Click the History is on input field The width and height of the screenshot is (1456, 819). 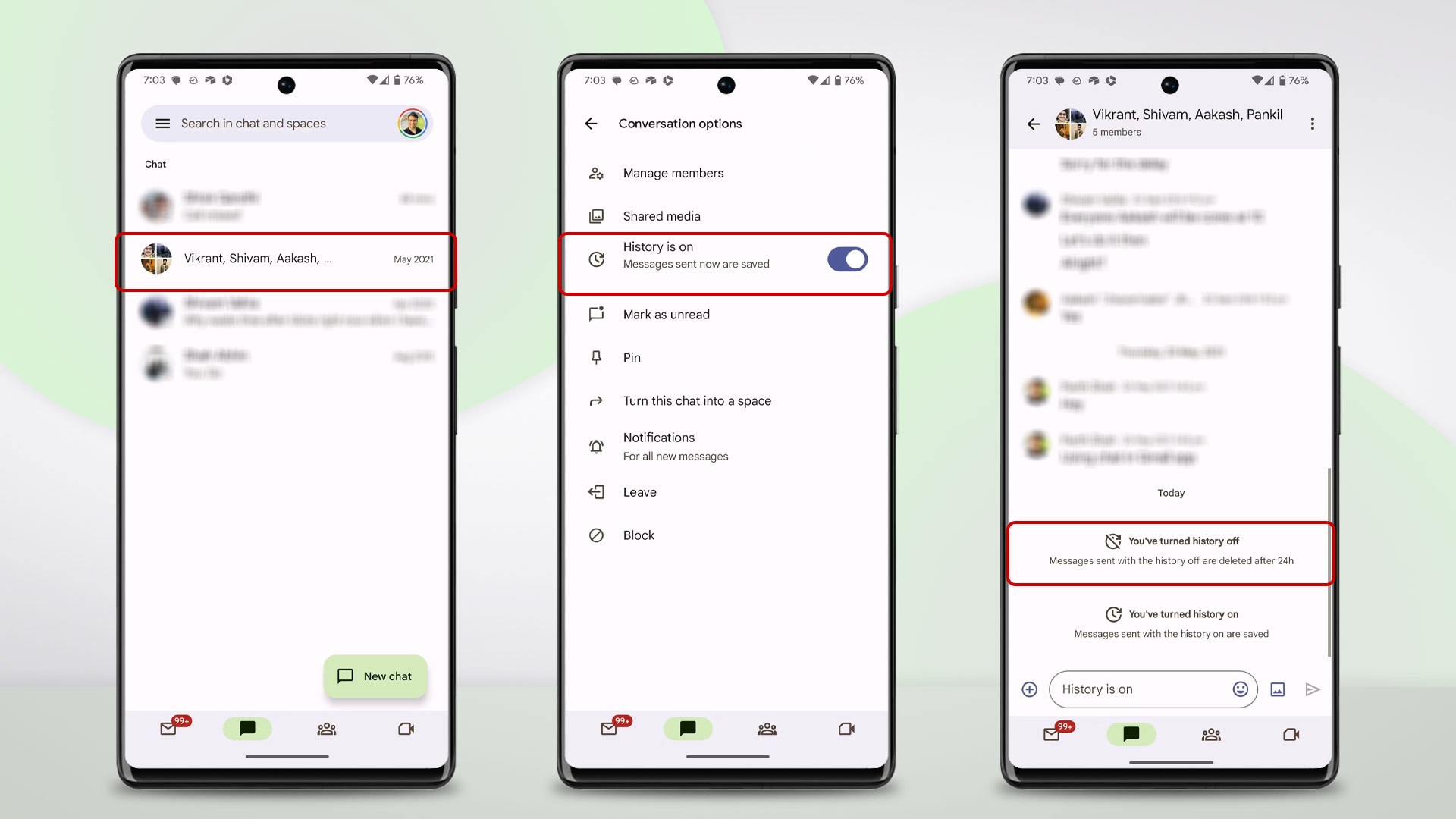(1154, 689)
